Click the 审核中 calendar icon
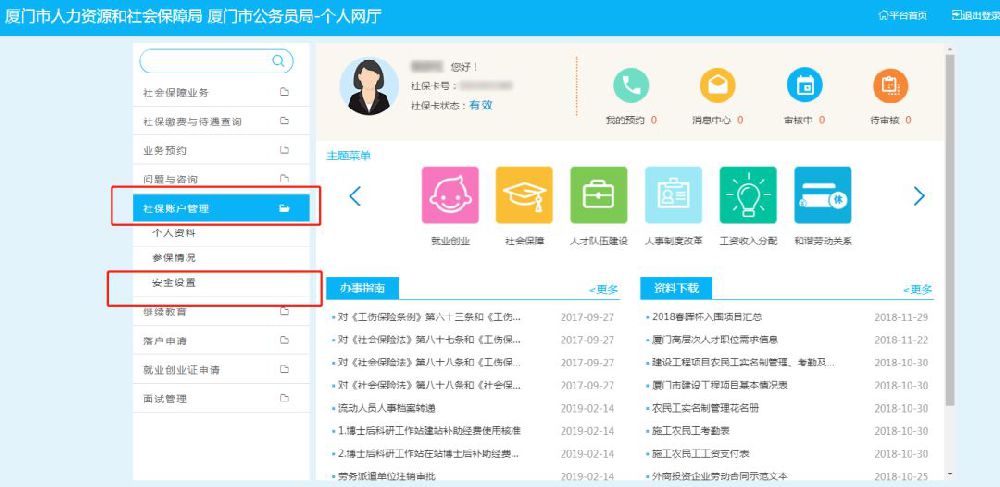 click(x=804, y=87)
